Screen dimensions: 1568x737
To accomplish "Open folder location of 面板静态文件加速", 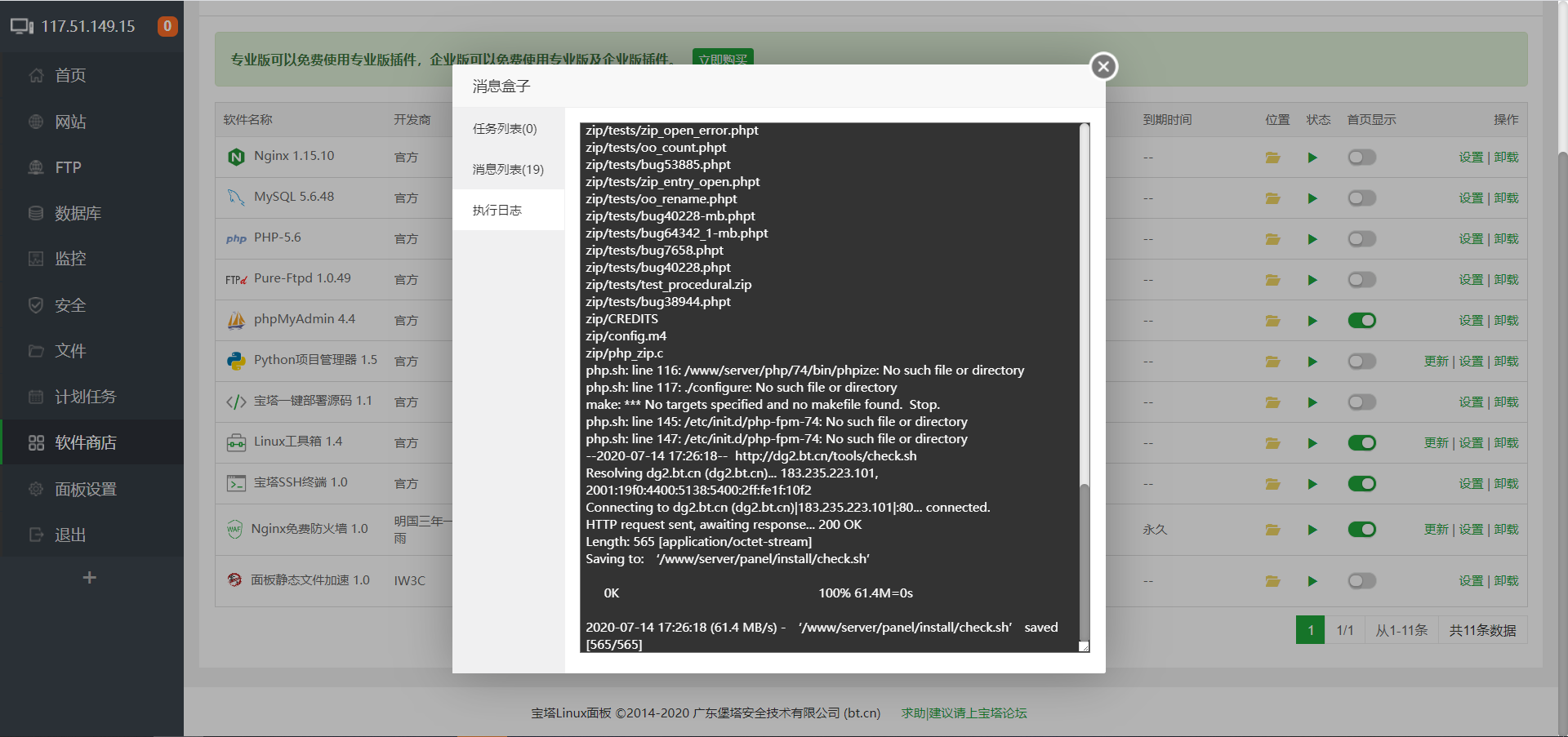I will pos(1272,581).
